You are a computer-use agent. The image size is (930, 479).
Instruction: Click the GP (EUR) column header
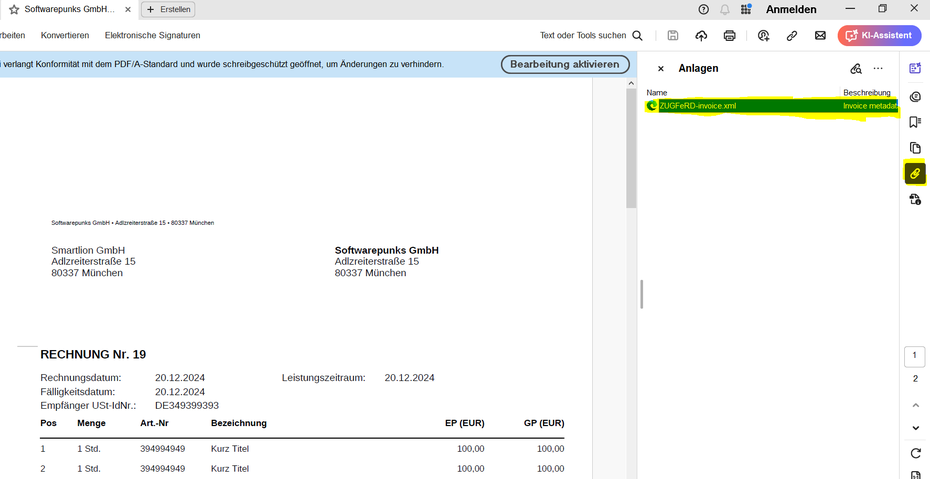pyautogui.click(x=544, y=423)
